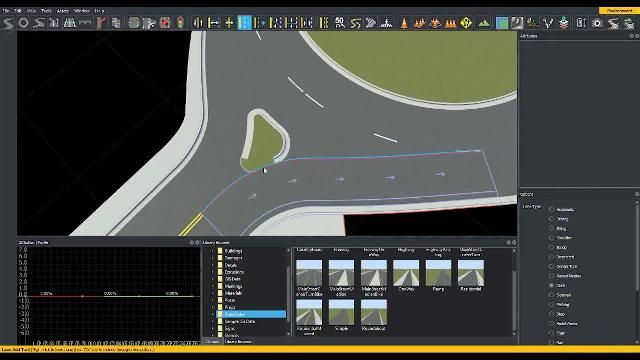Click the speed limit 50 tool icon
Image resolution: width=640 pixels, height=360 pixels.
point(340,23)
